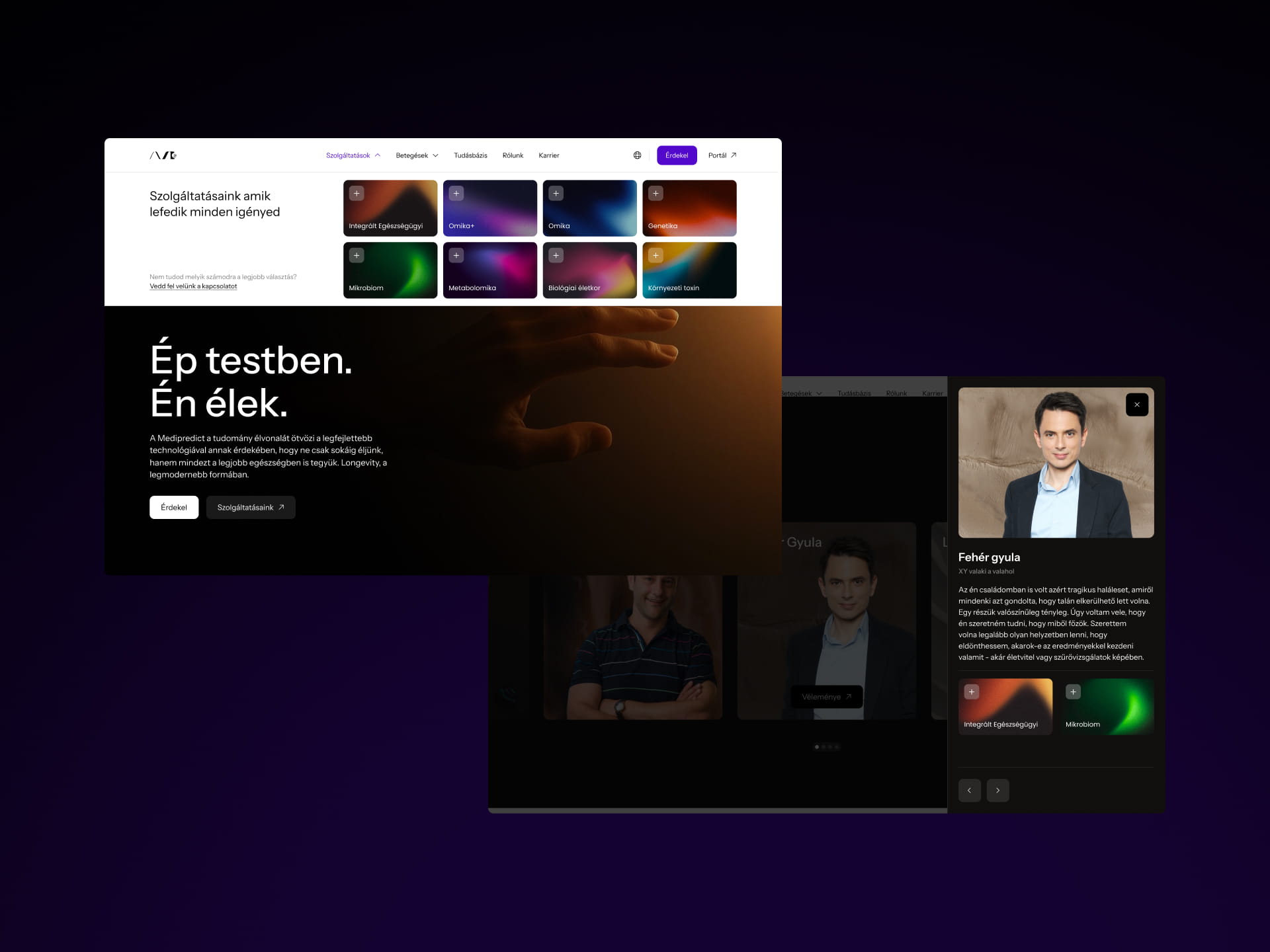This screenshot has height=952, width=1270.
Task: Click the plus icon on Környezeti toxin card
Action: click(656, 256)
